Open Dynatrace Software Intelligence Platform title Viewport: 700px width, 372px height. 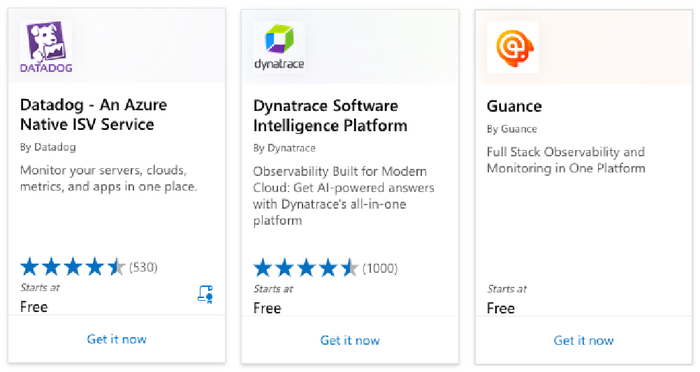tap(330, 116)
